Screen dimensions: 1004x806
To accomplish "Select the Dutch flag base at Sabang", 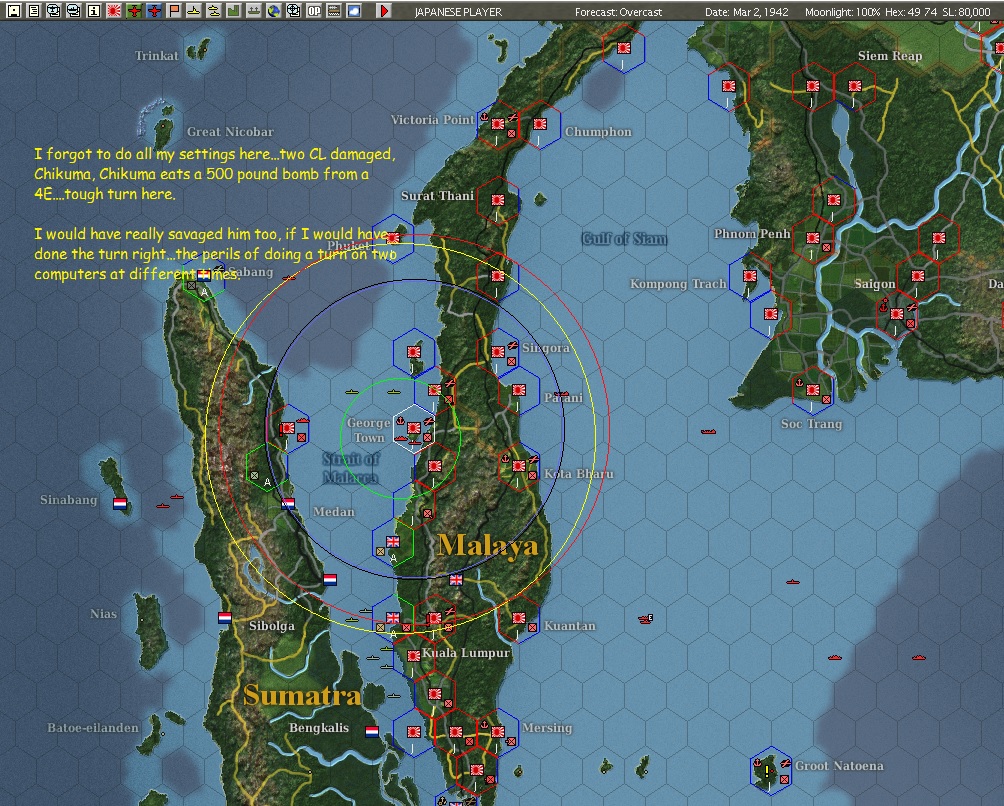I will [x=204, y=275].
